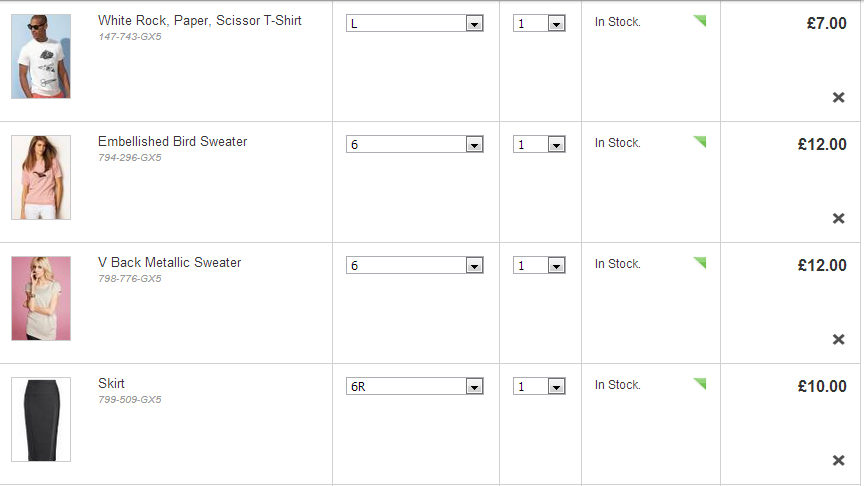This screenshot has height=486, width=864.
Task: Click the Skirt product thumbnail
Action: (x=41, y=419)
